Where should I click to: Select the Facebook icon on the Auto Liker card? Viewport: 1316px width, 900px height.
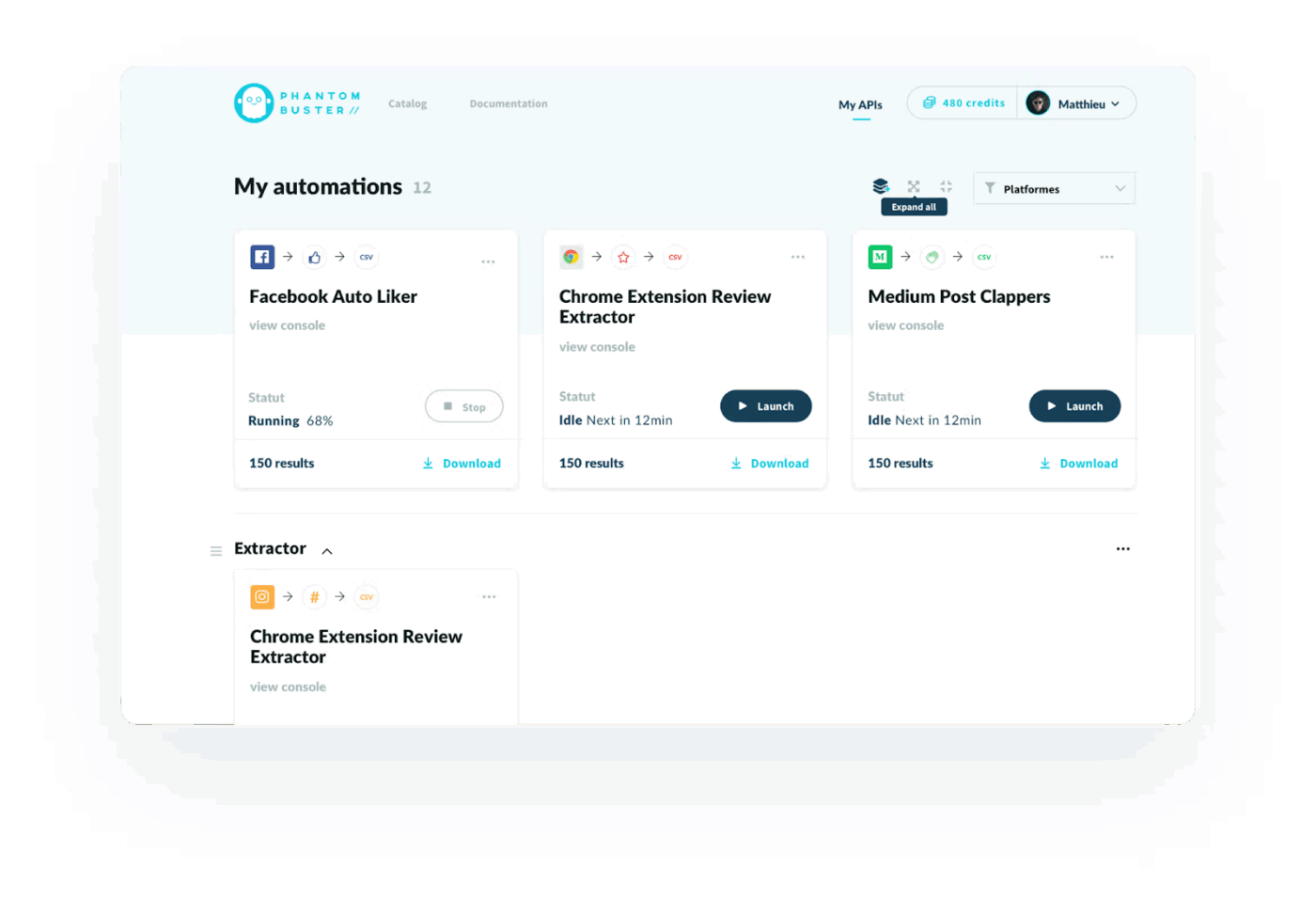pos(261,257)
